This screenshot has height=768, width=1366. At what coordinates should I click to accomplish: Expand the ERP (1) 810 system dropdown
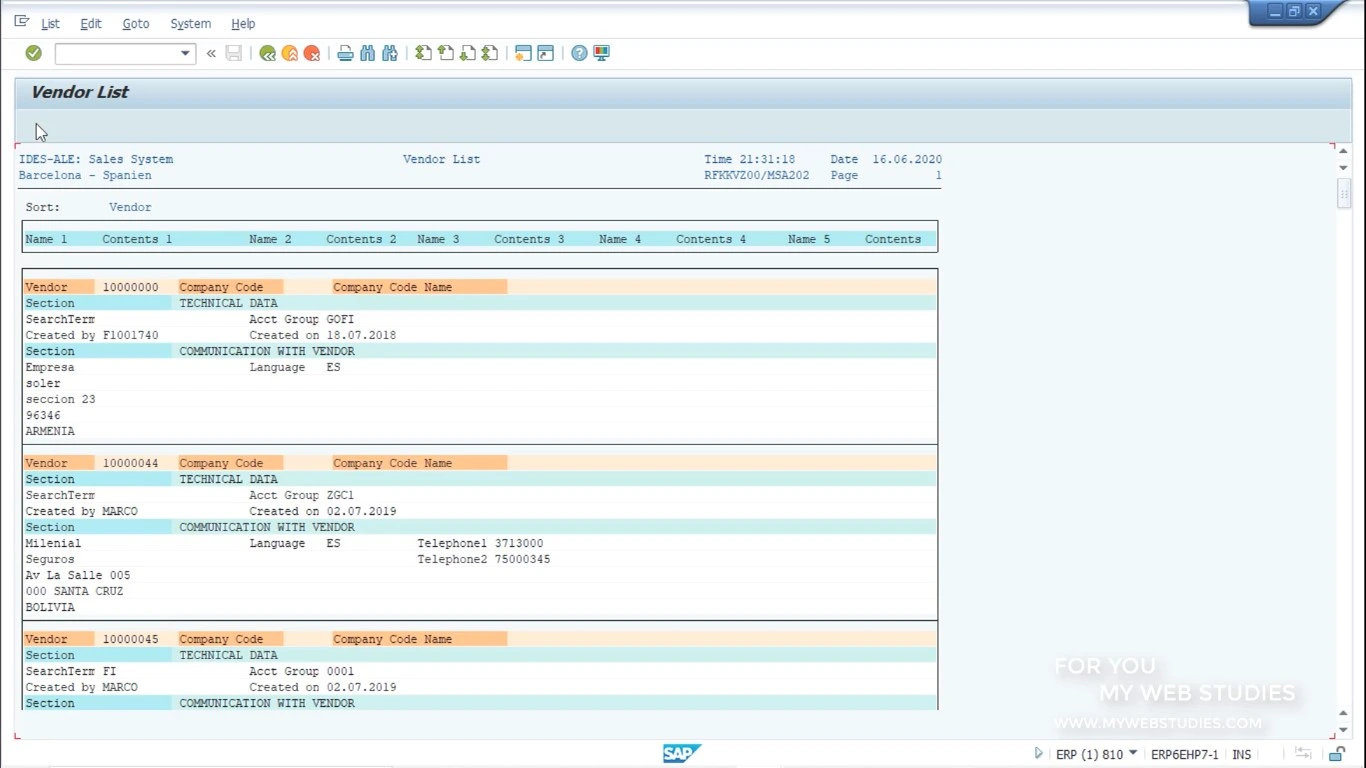tap(1133, 754)
